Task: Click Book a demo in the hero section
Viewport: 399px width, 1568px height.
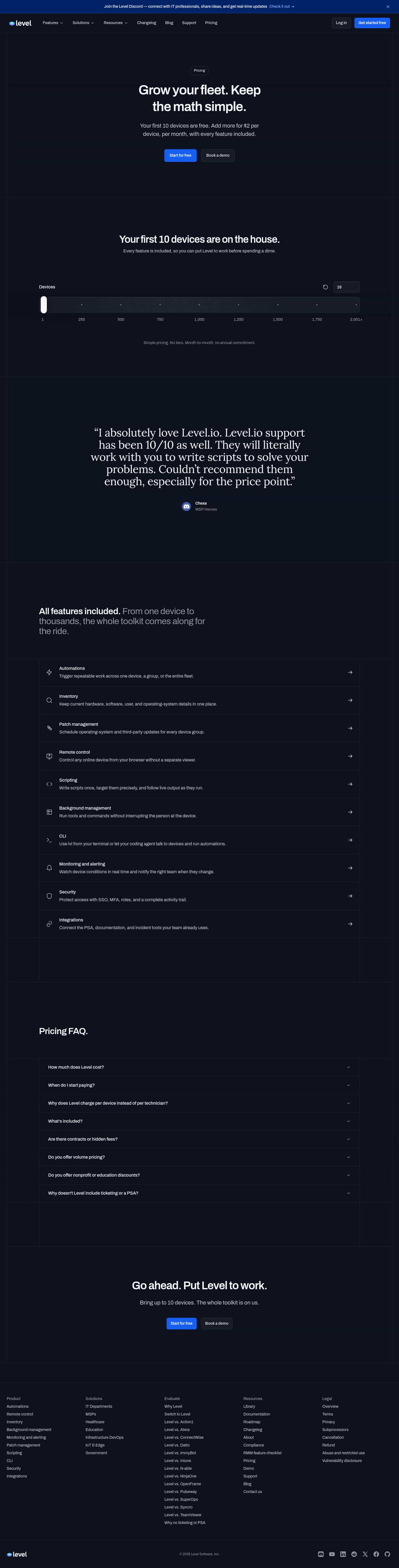Action: tap(218, 155)
